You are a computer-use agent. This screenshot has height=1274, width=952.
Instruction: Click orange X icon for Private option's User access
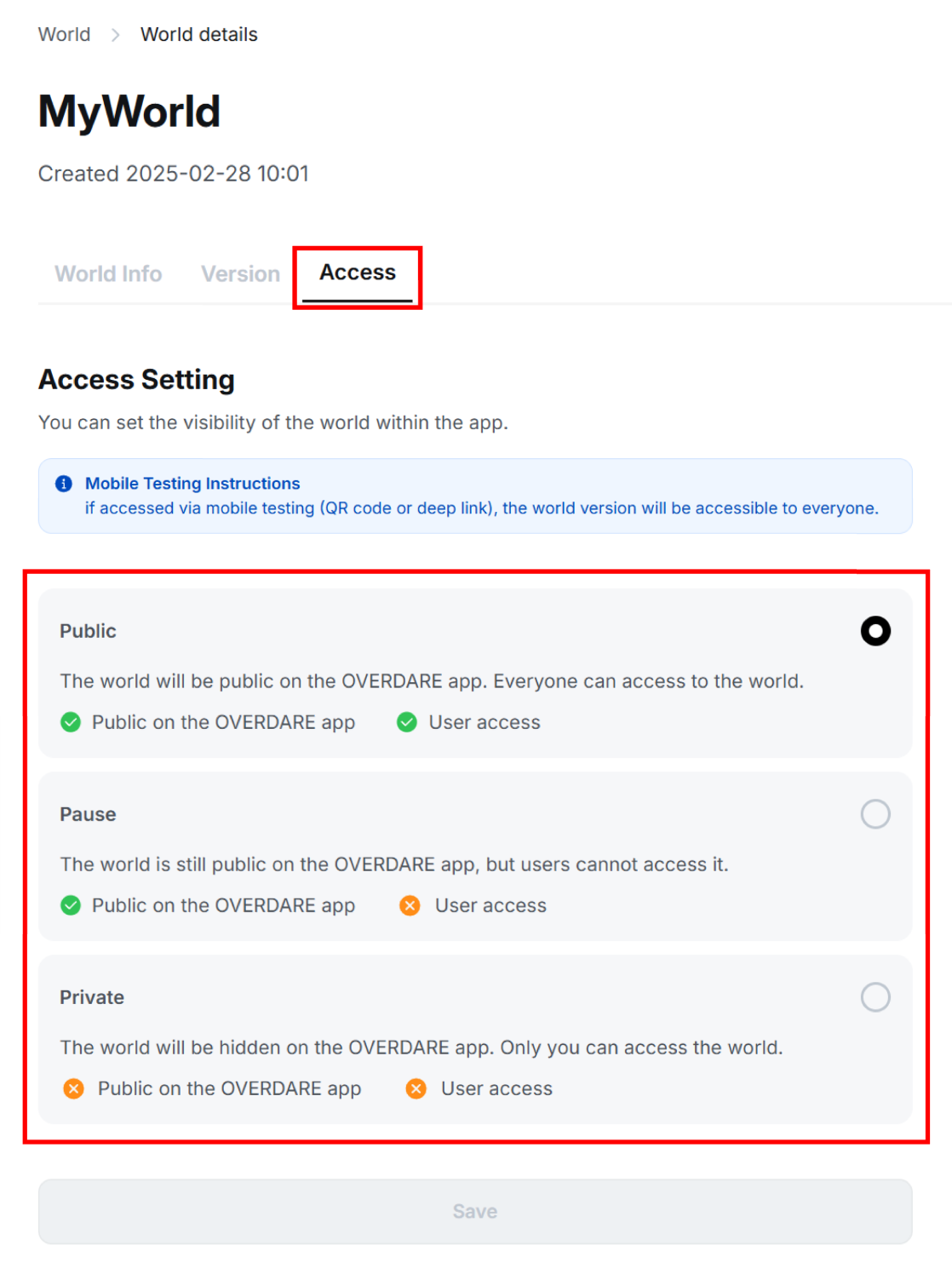click(416, 1088)
